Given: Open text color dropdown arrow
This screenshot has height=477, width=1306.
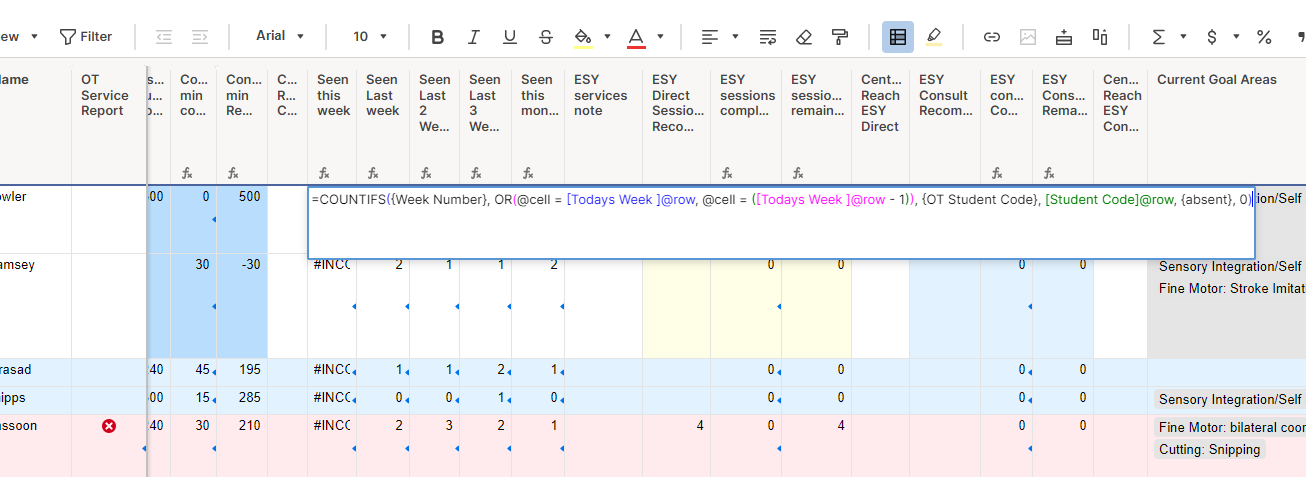Looking at the screenshot, I should [660, 37].
